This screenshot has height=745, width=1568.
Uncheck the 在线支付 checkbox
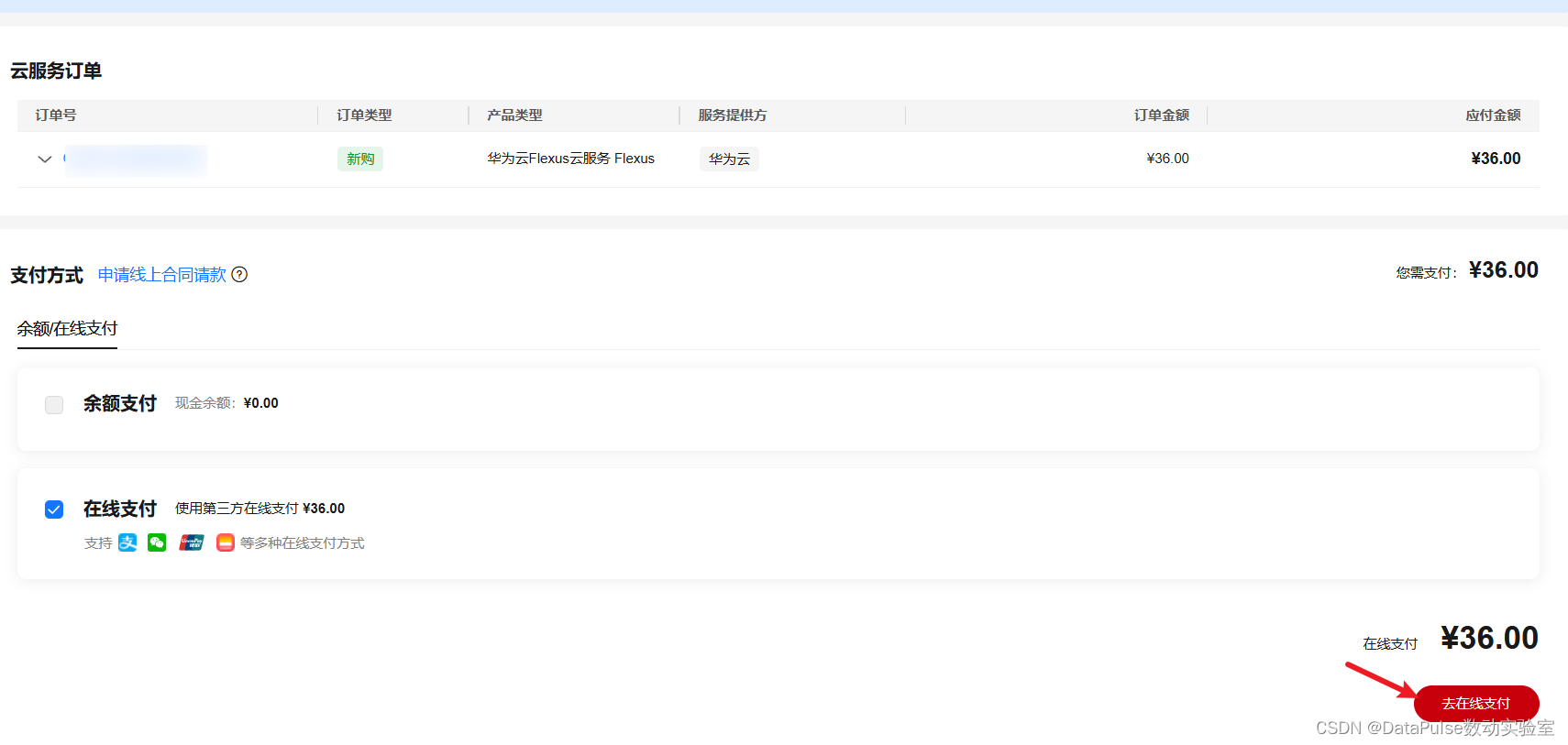54,509
